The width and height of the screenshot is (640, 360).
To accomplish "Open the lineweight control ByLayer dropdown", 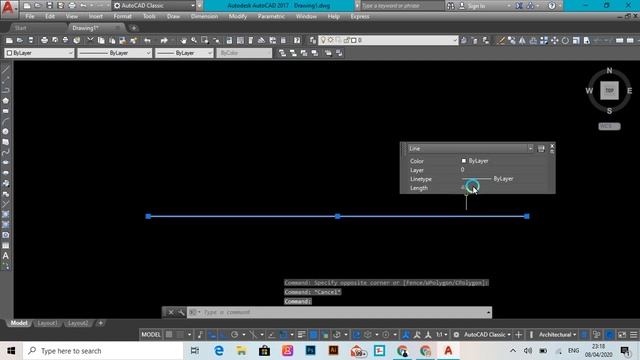I will [x=184, y=53].
